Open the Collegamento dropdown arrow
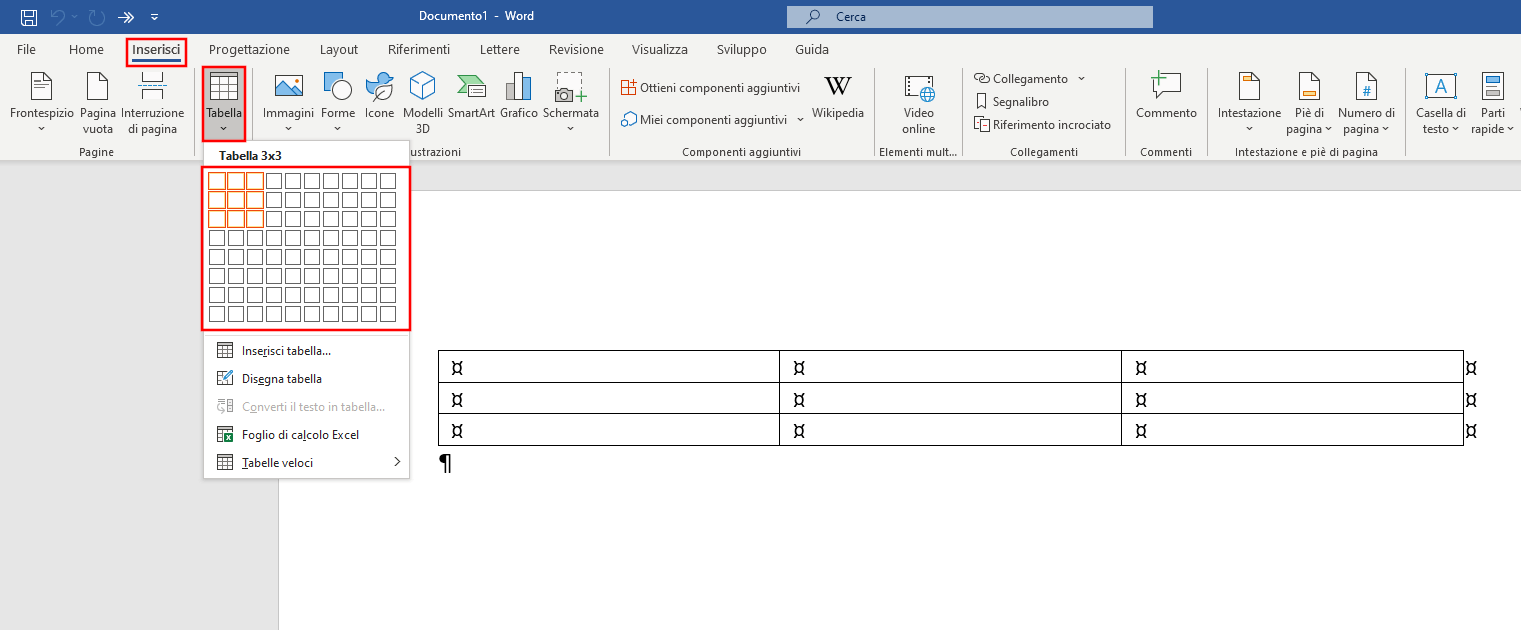This screenshot has width=1521, height=630. pos(1082,79)
